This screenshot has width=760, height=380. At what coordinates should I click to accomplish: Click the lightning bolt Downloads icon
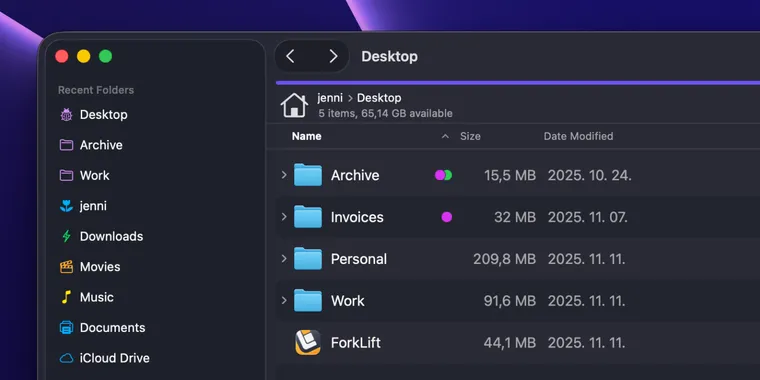tap(66, 237)
